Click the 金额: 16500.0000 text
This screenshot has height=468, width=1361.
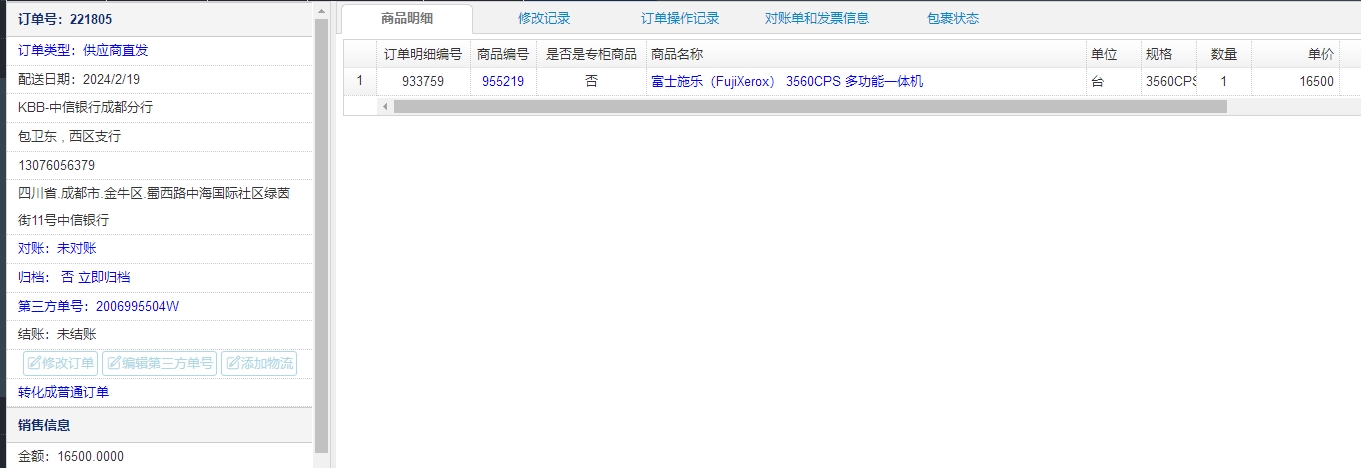point(71,456)
